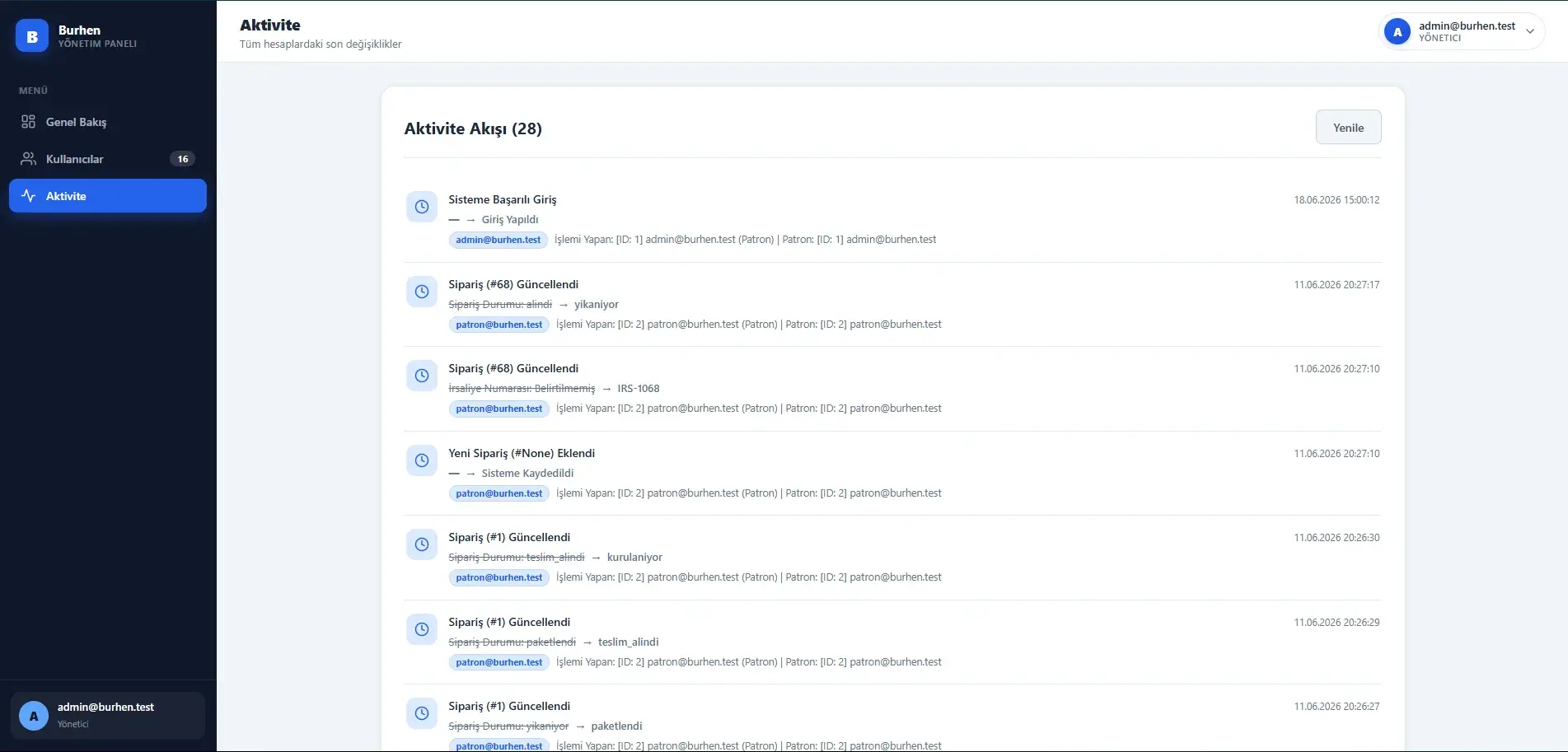The width and height of the screenshot is (1568, 752).
Task: Click timestamp 18.06.2026 15:00:12
Action: coord(1336,200)
